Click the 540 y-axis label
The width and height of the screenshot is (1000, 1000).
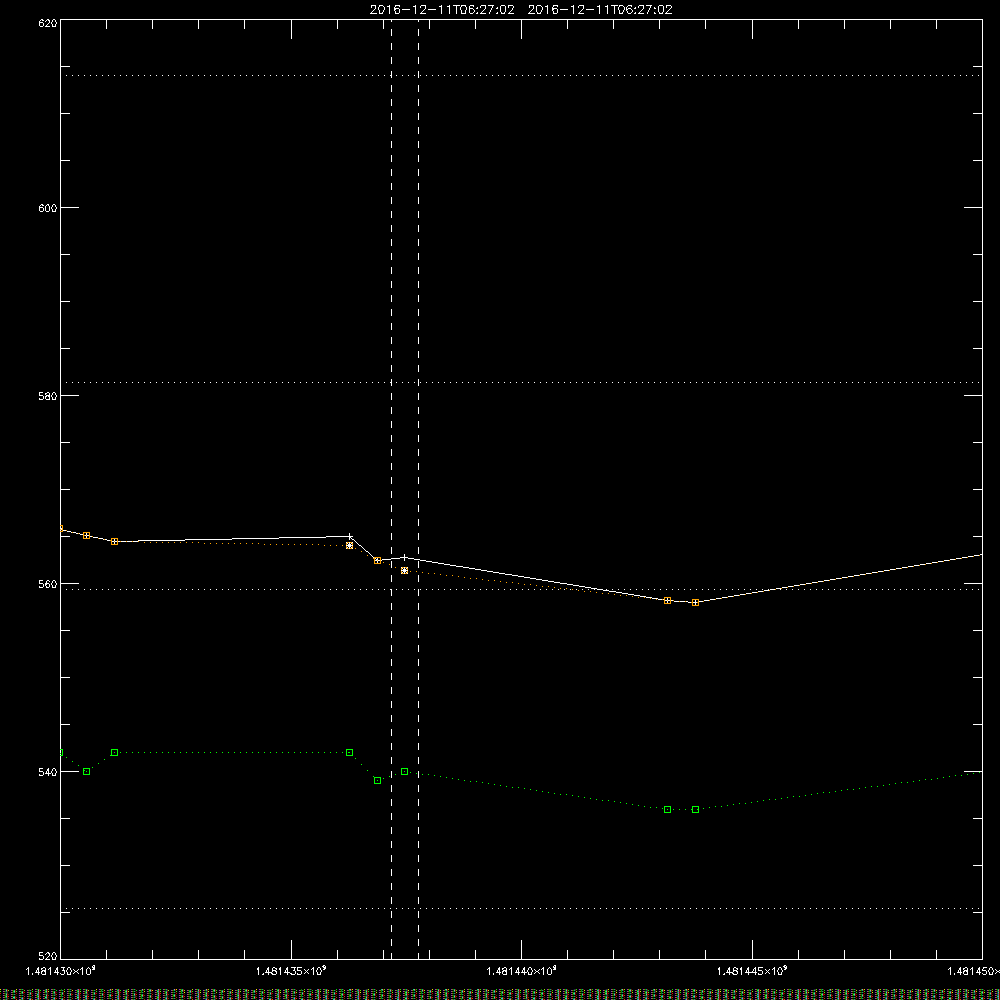click(x=49, y=772)
